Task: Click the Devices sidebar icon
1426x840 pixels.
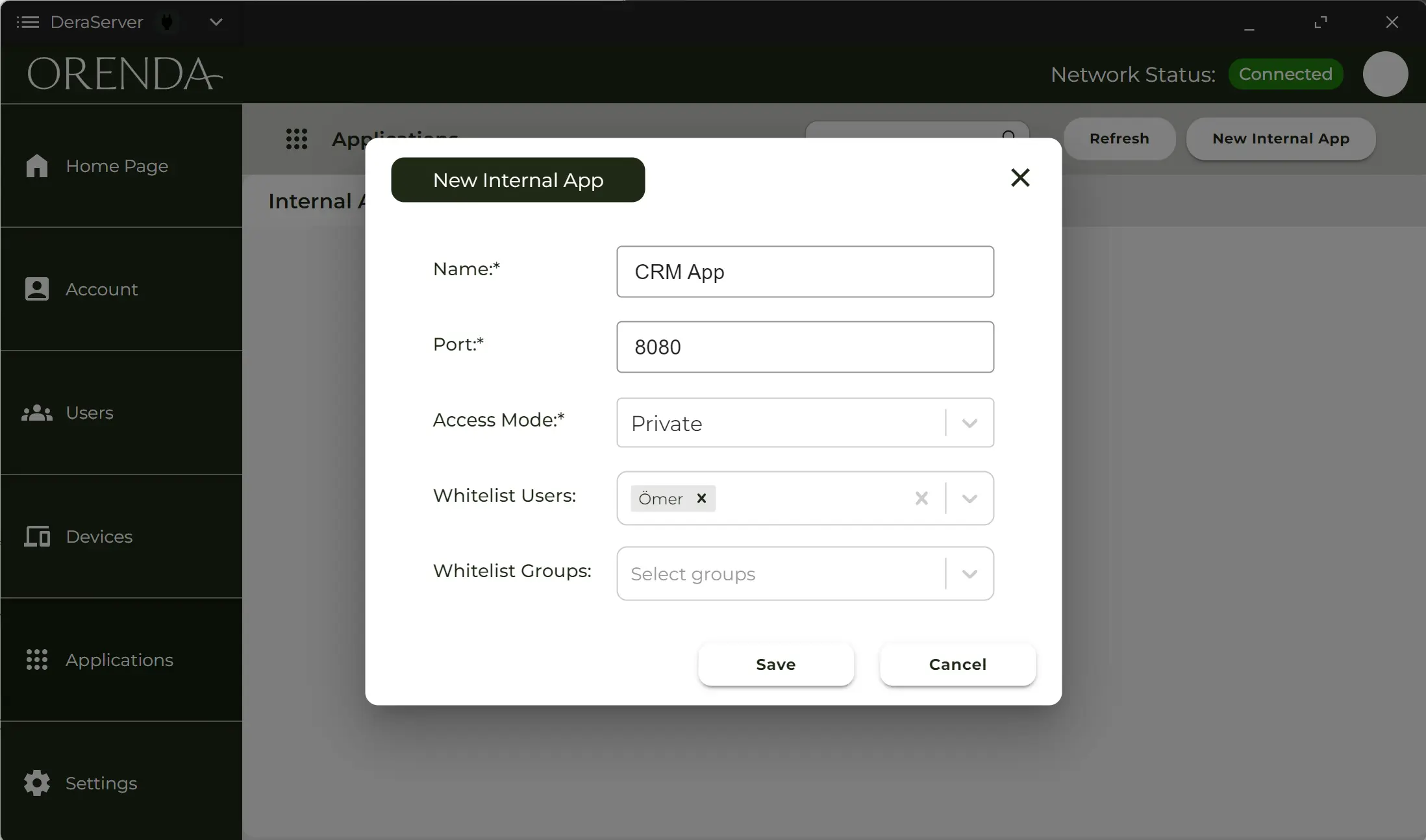Action: coord(37,536)
